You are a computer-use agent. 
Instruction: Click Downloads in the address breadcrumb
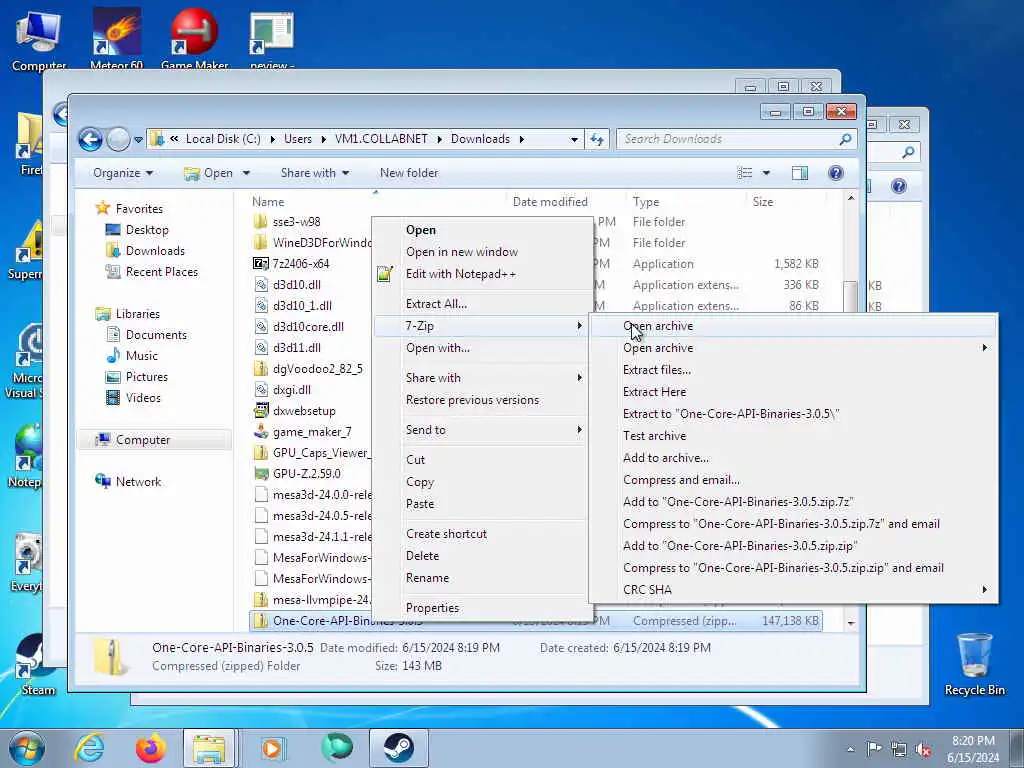click(480, 139)
